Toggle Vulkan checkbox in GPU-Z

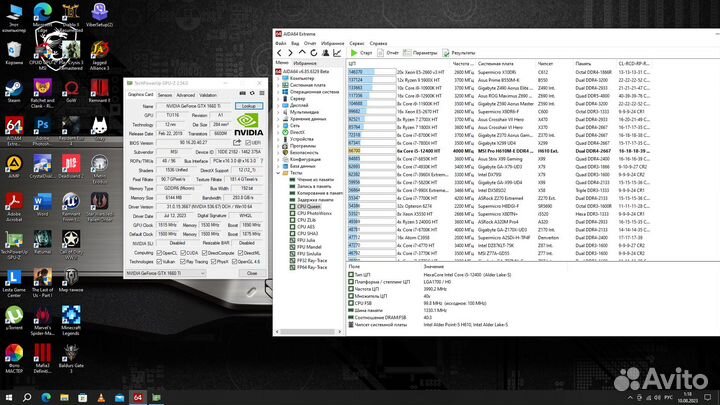click(x=159, y=262)
